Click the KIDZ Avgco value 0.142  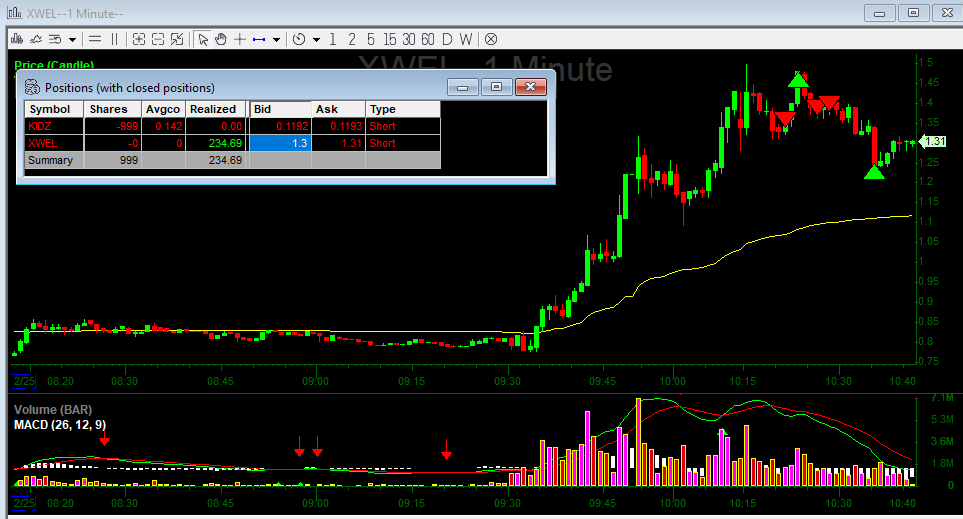point(163,126)
